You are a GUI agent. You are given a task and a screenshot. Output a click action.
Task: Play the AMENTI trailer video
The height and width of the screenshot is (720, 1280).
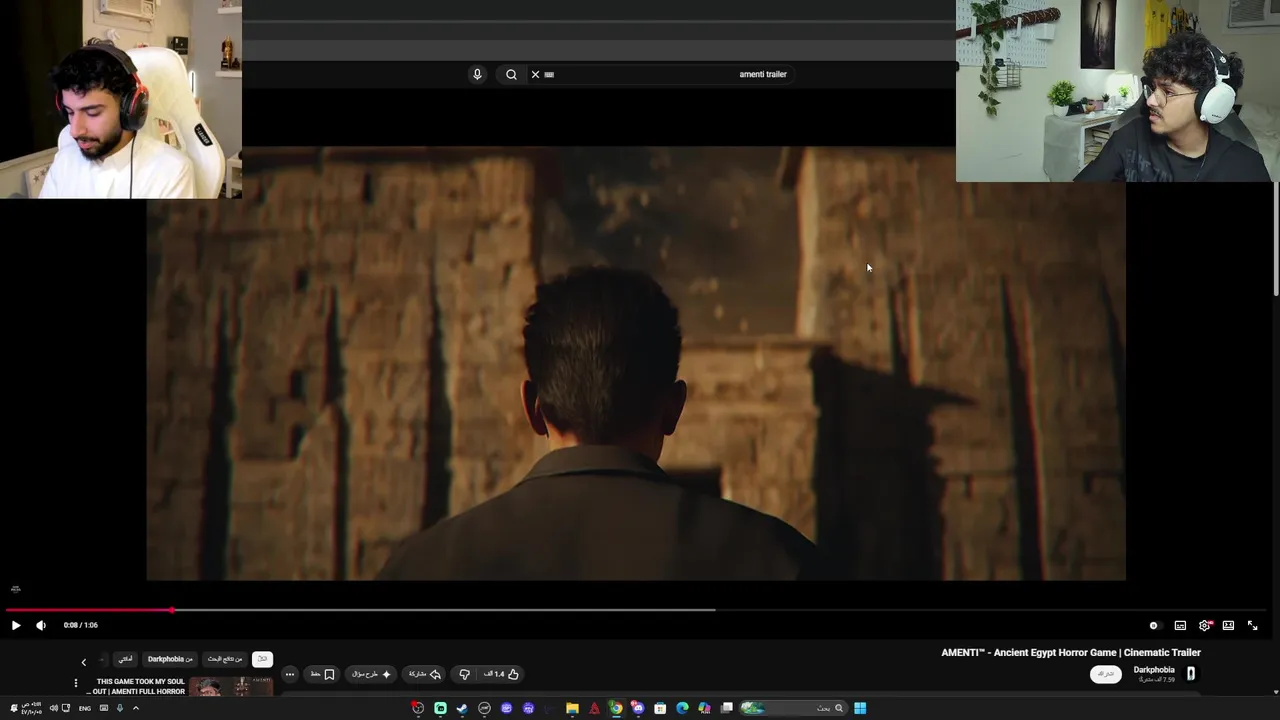click(15, 625)
